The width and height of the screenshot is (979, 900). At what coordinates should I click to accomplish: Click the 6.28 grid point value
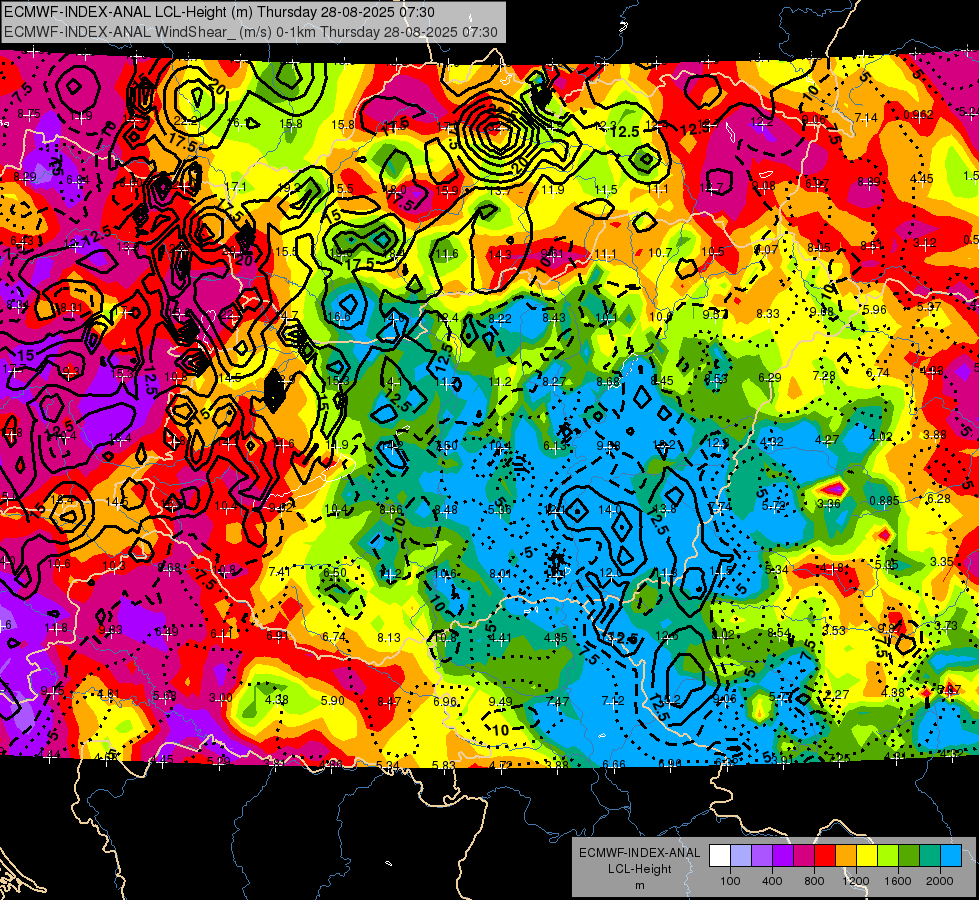coord(939,498)
